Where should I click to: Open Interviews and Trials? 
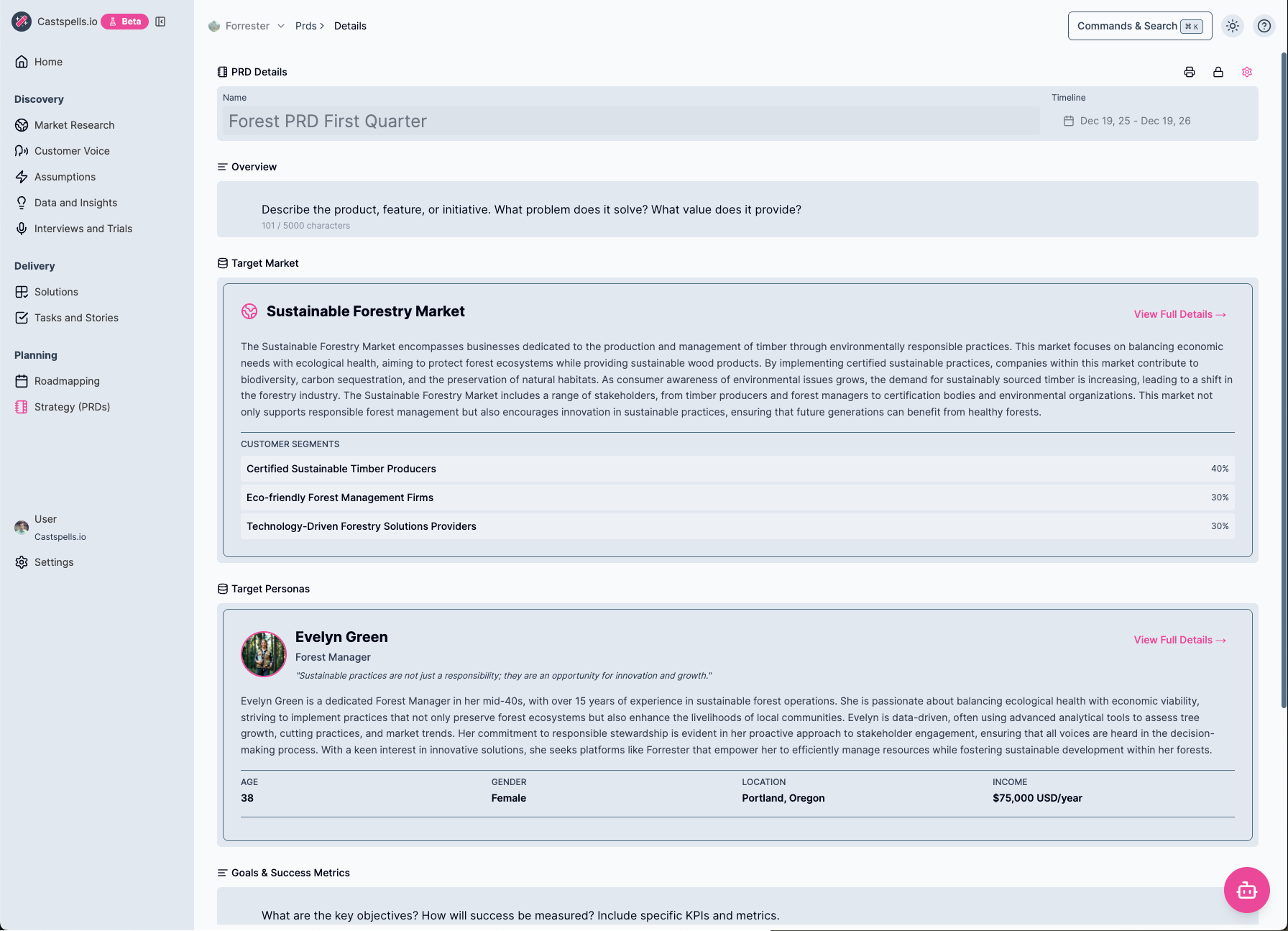(x=83, y=229)
